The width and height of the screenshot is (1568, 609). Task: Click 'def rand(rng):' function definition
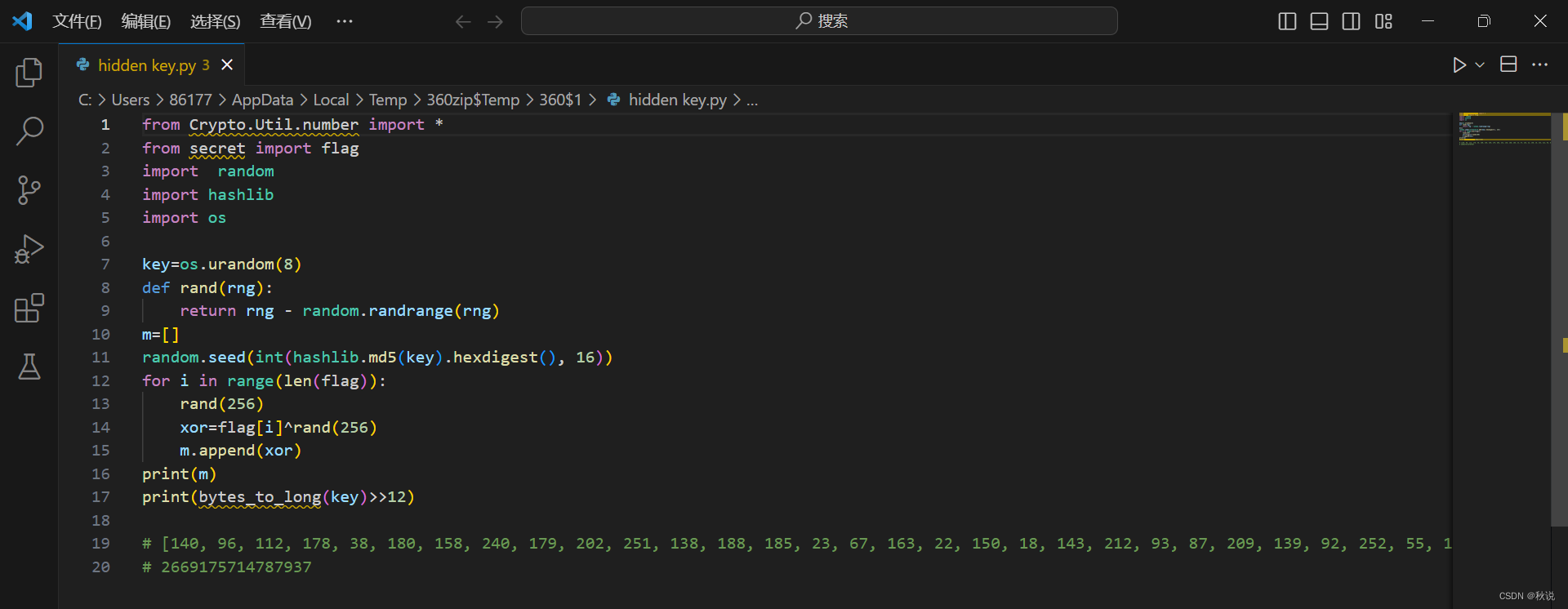coord(207,288)
